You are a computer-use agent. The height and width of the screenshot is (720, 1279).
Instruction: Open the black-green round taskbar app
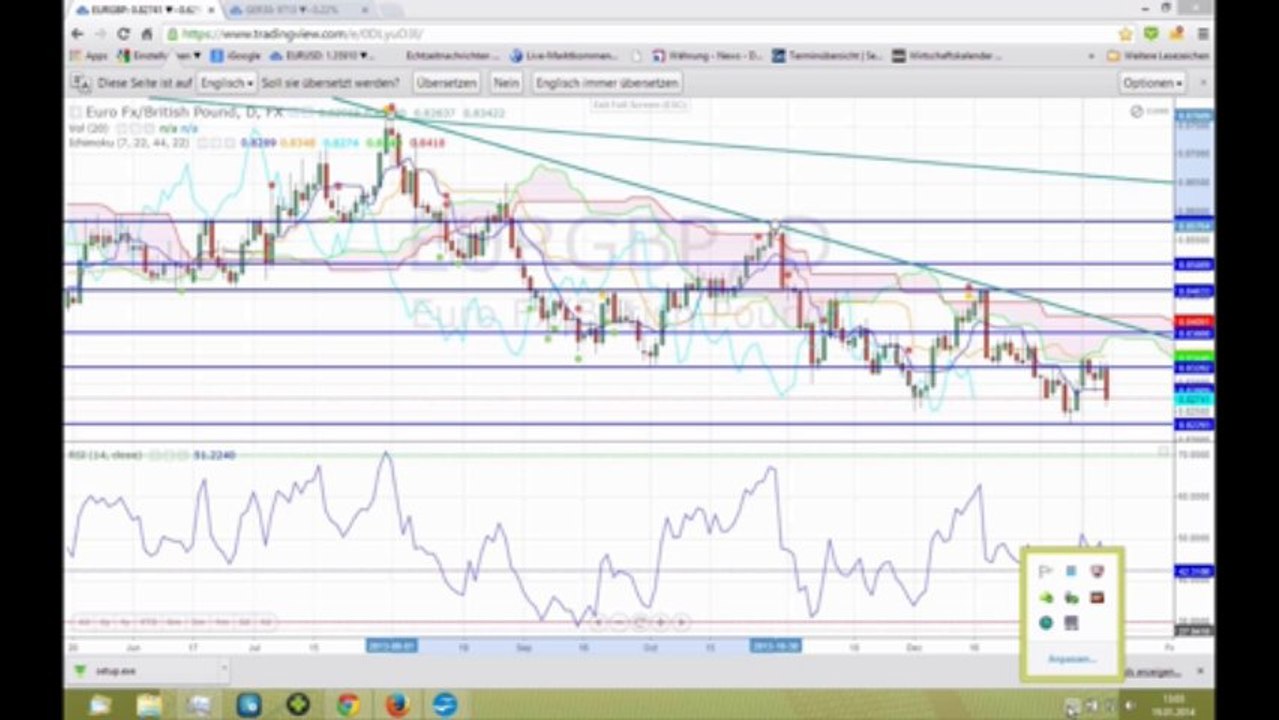(x=297, y=705)
